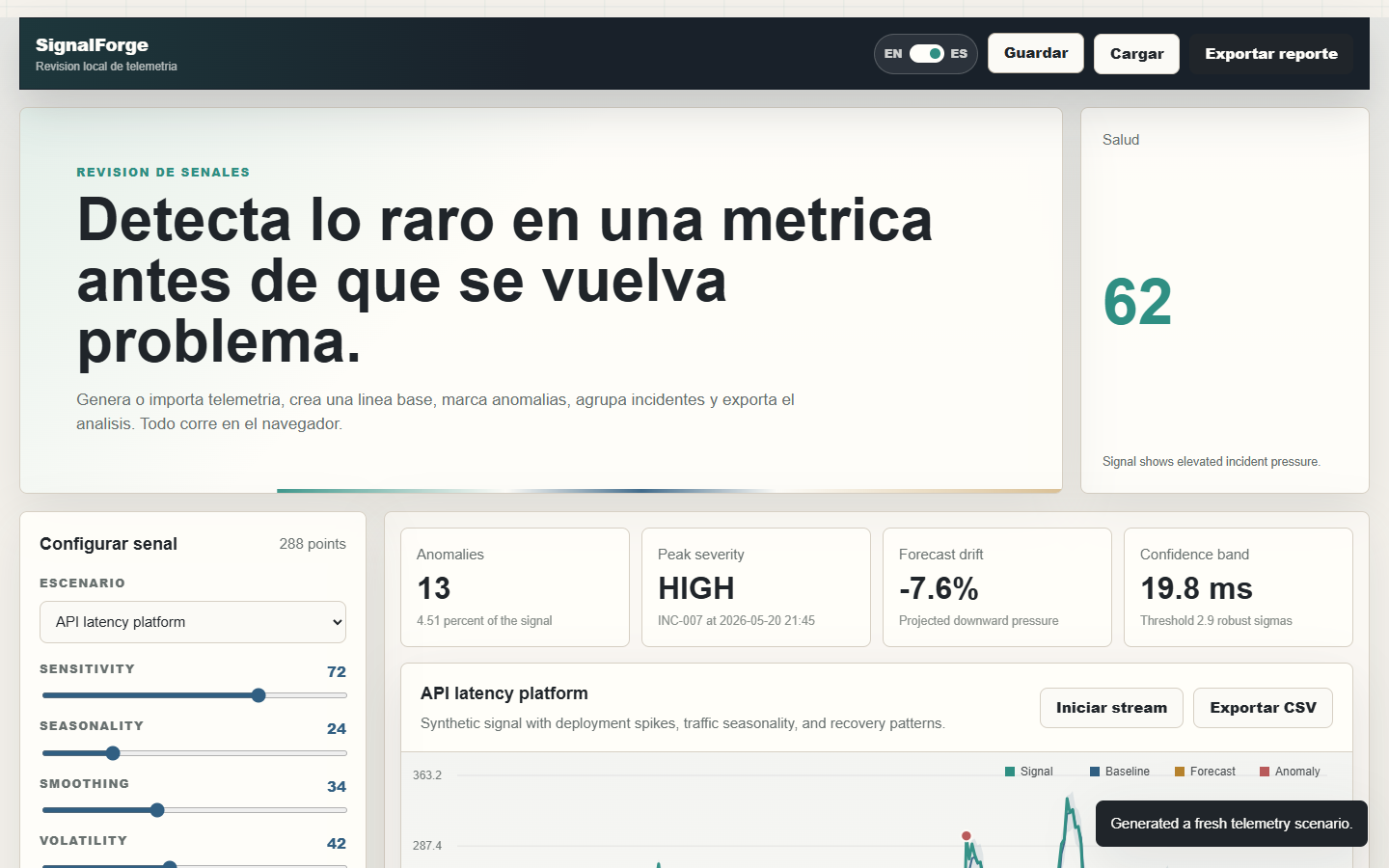Screen dimensions: 1389x868
Task: Click the smoothing value 34
Action: (337, 786)
